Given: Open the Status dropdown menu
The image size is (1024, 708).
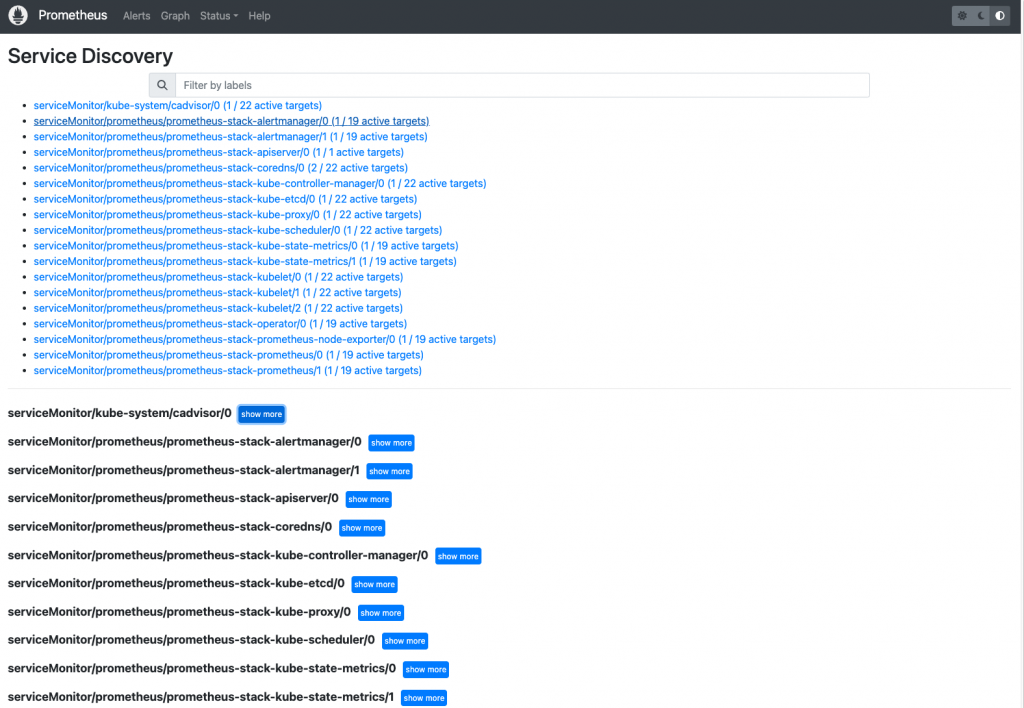Looking at the screenshot, I should click(x=219, y=16).
